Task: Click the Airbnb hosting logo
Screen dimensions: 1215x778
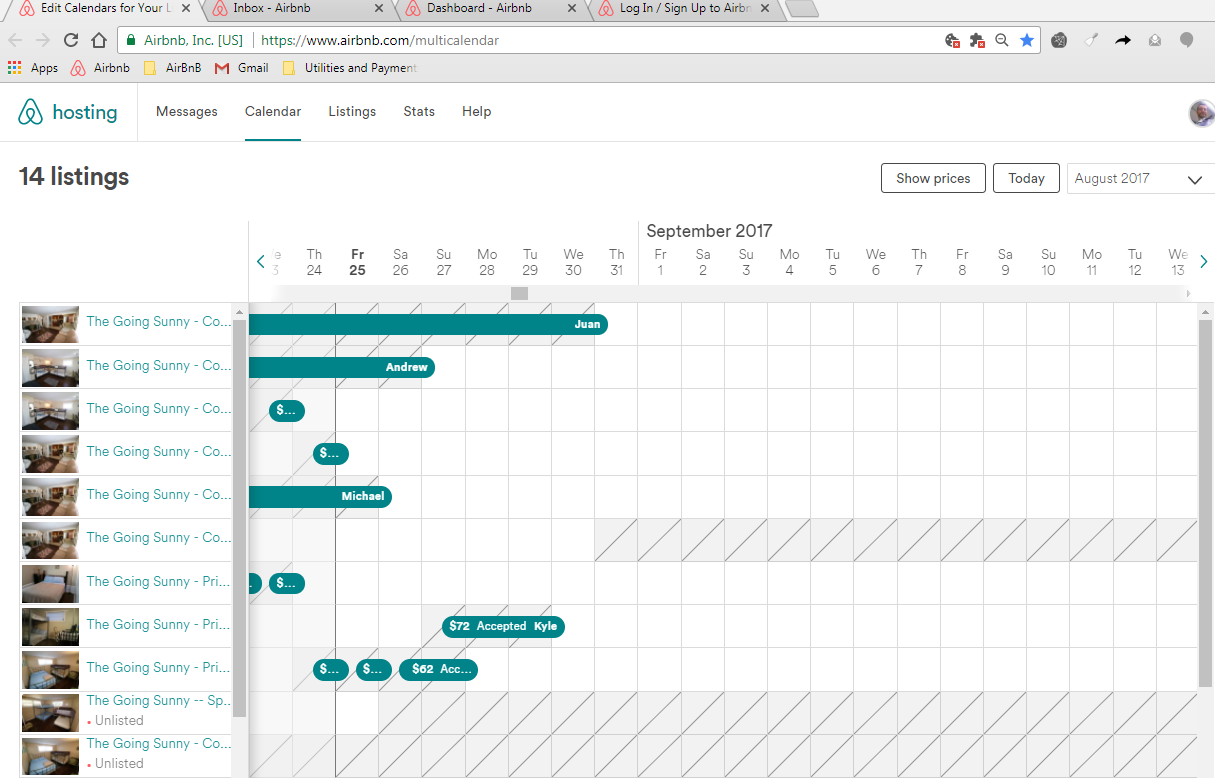Action: tap(68, 112)
